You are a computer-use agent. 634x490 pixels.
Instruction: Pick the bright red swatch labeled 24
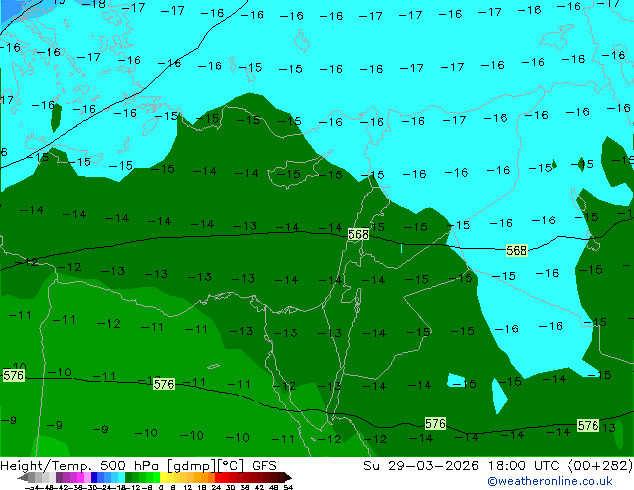218,477
